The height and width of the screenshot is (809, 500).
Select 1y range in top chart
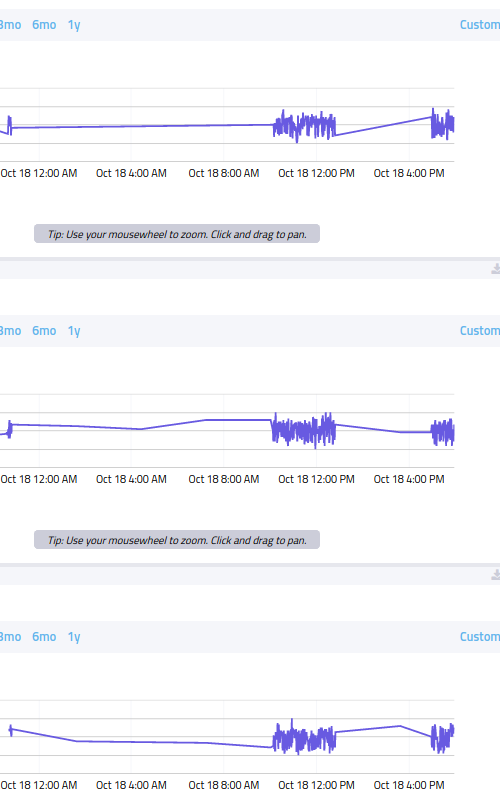point(74,25)
